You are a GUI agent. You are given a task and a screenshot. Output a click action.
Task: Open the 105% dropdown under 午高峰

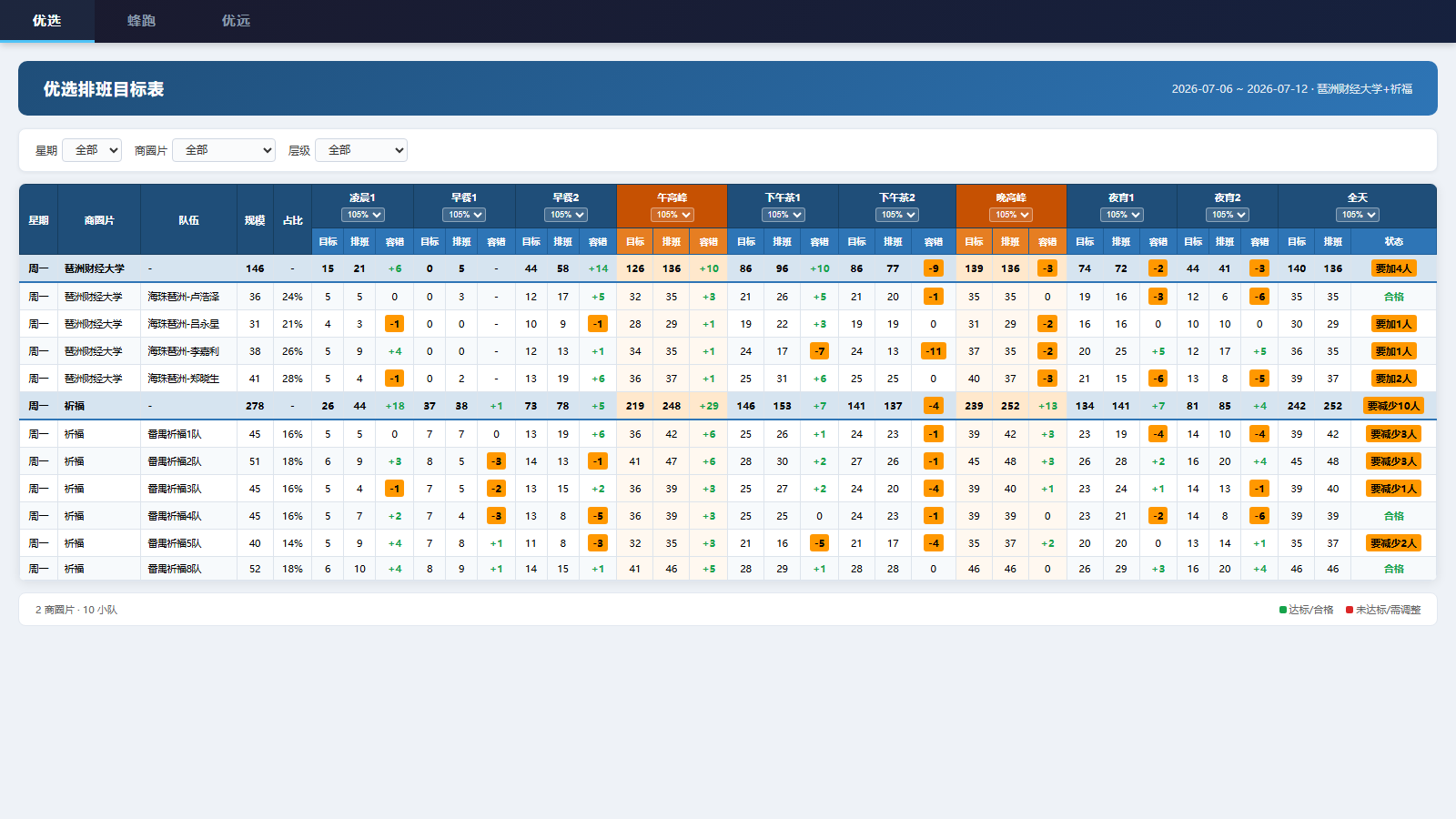coord(672,215)
